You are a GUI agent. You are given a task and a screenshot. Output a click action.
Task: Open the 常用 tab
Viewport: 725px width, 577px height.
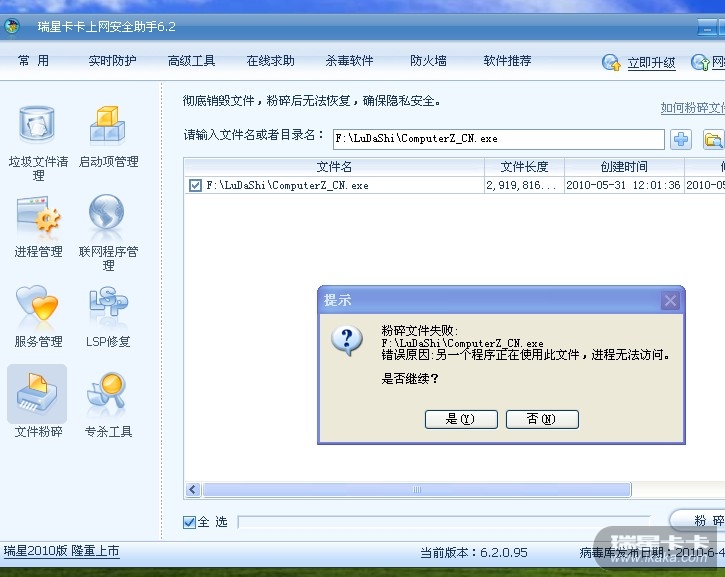click(33, 61)
